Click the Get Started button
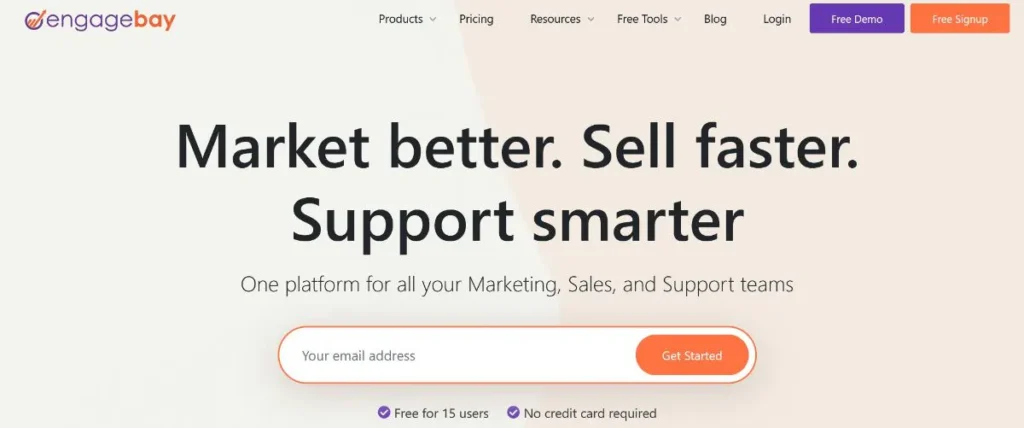Image resolution: width=1024 pixels, height=428 pixels. (x=692, y=356)
